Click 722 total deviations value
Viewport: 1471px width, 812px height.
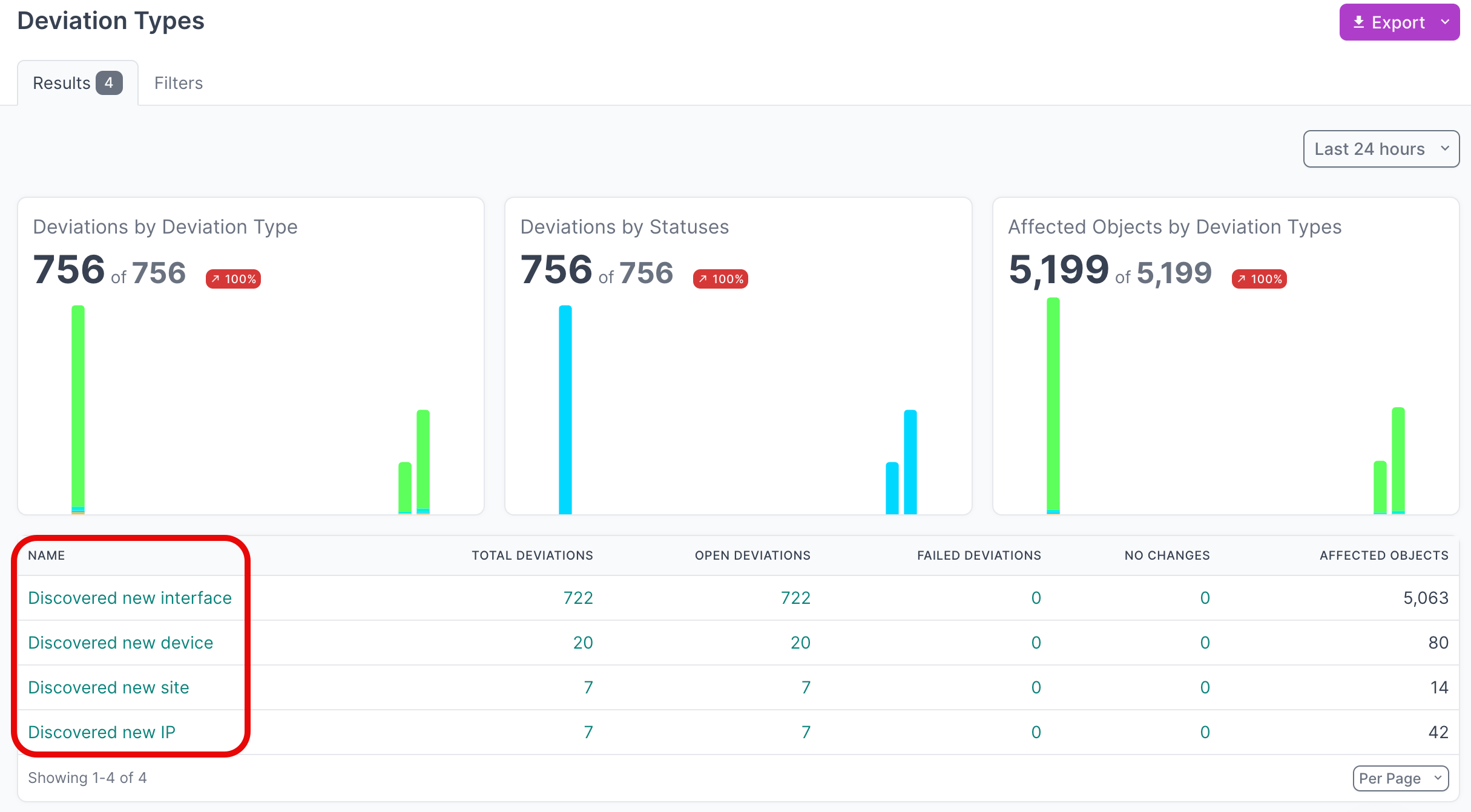pos(578,598)
